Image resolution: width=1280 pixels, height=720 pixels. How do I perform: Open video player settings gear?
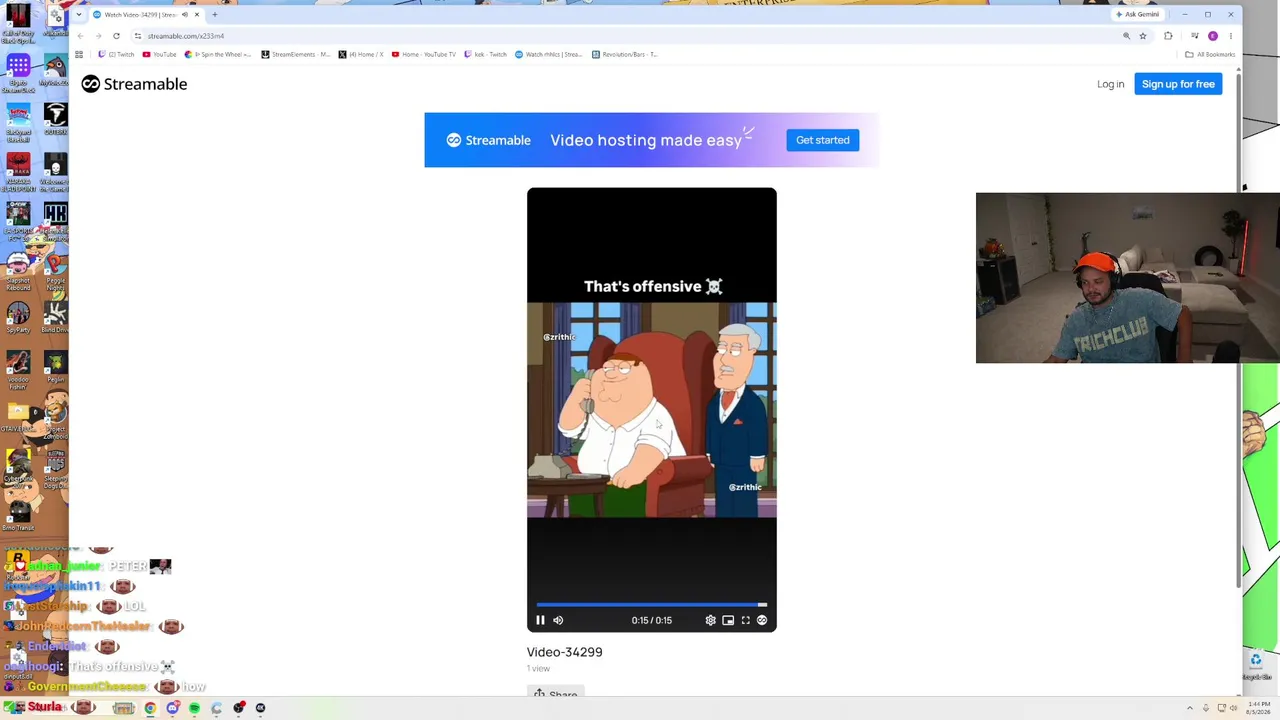tap(710, 620)
